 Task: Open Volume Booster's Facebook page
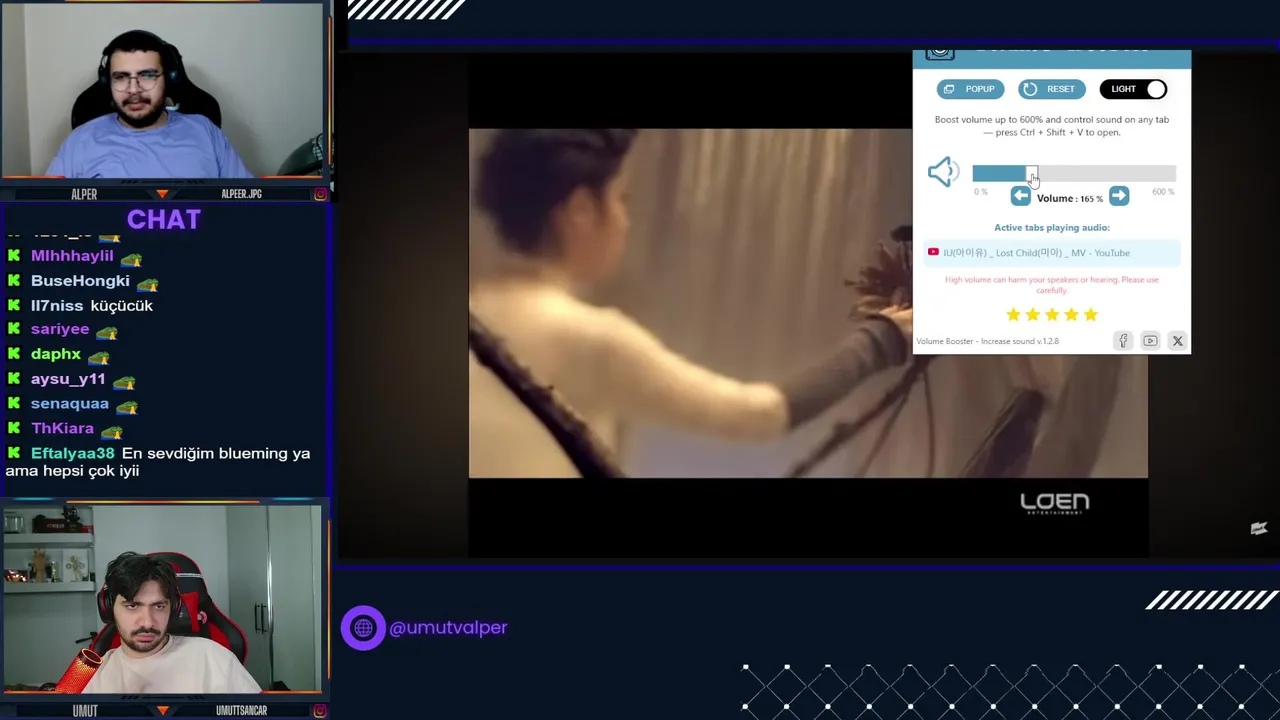(1123, 341)
